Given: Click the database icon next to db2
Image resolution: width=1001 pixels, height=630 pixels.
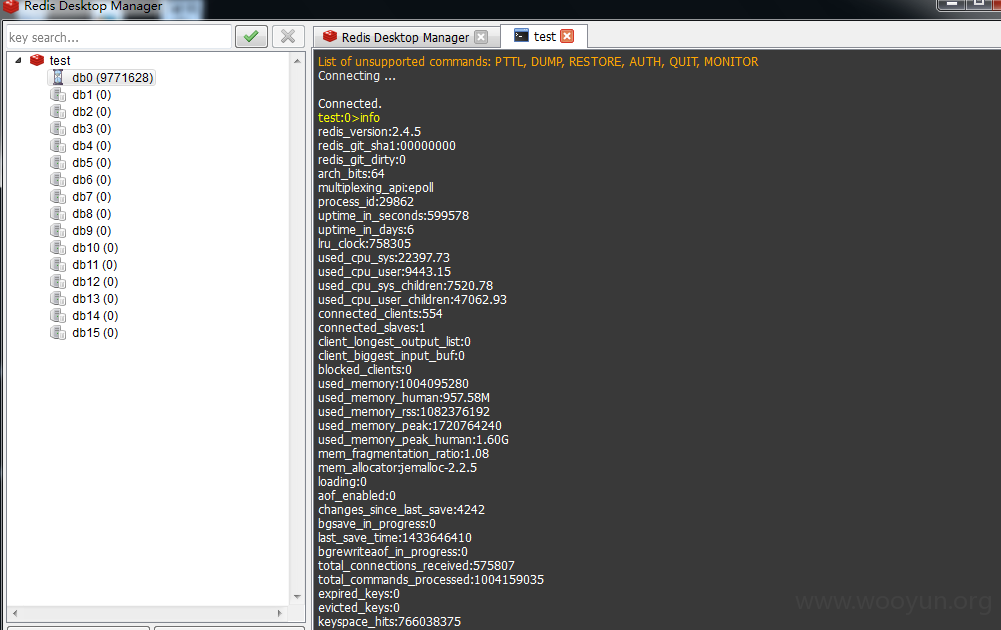Looking at the screenshot, I should (58, 112).
